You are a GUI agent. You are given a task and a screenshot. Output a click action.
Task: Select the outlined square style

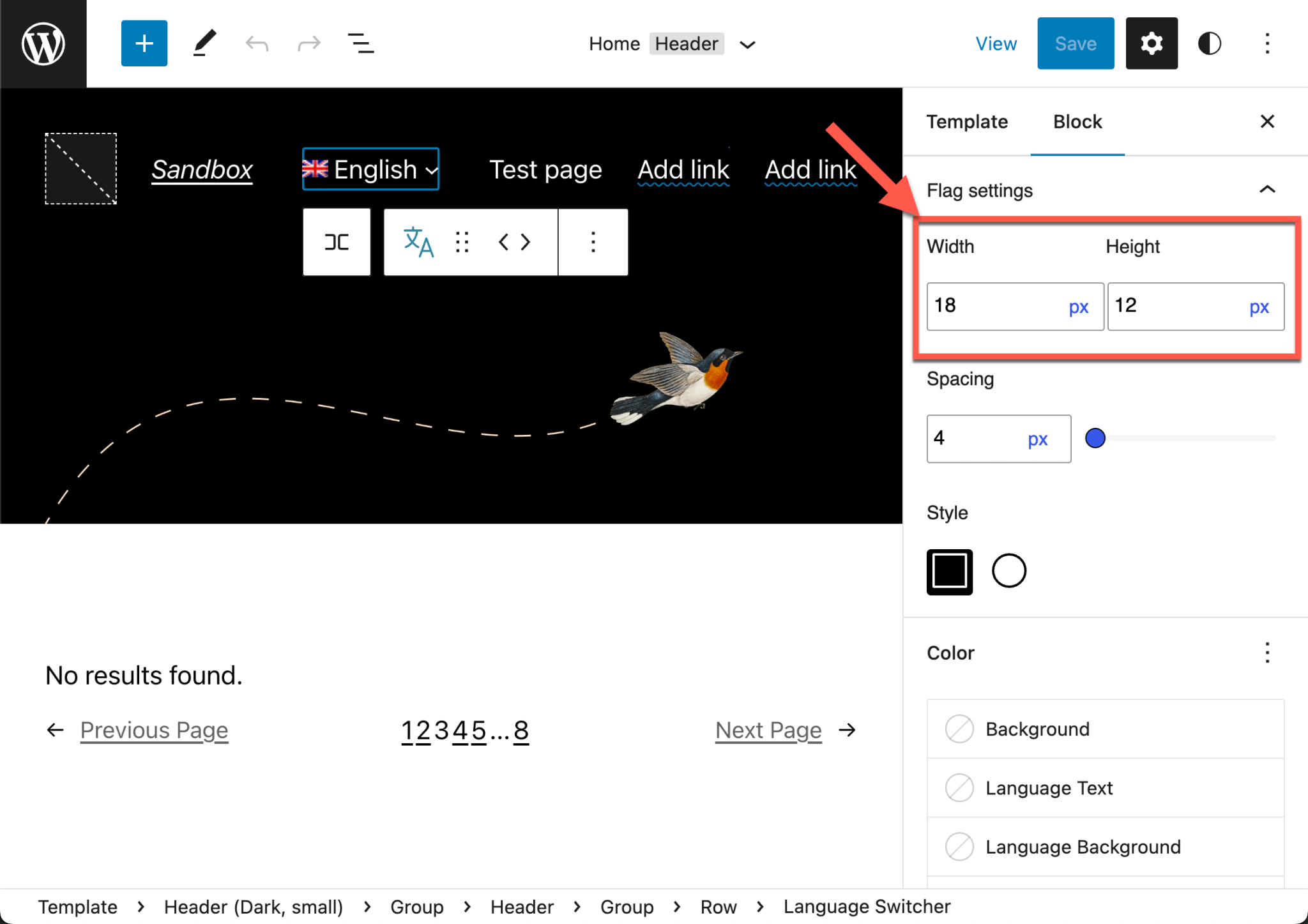pos(950,571)
